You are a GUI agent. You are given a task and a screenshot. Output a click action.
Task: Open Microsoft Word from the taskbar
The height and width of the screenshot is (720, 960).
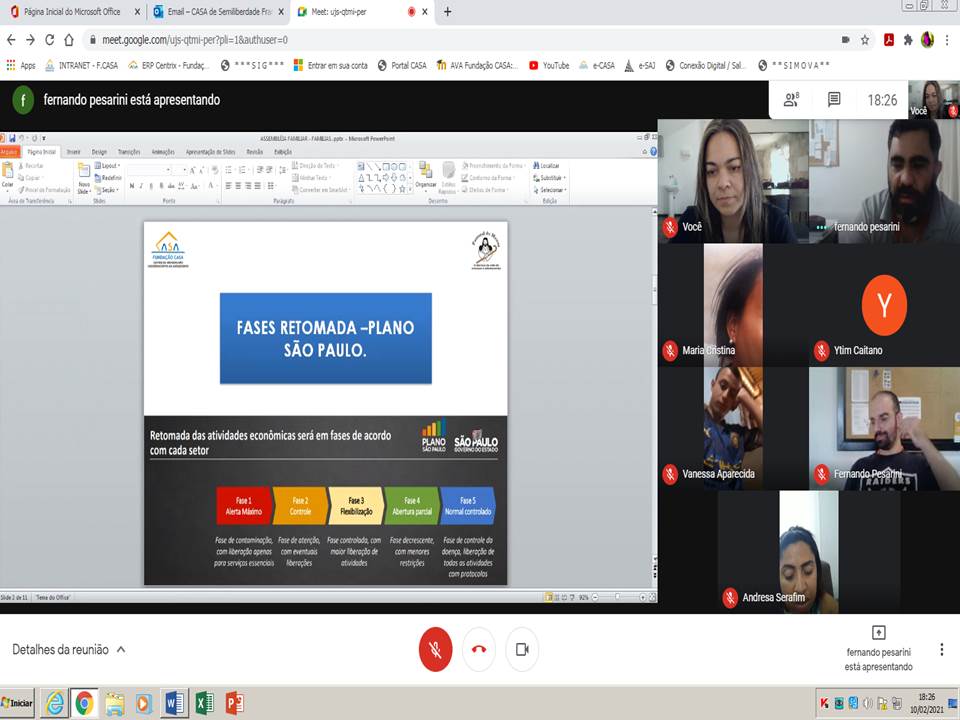click(174, 703)
